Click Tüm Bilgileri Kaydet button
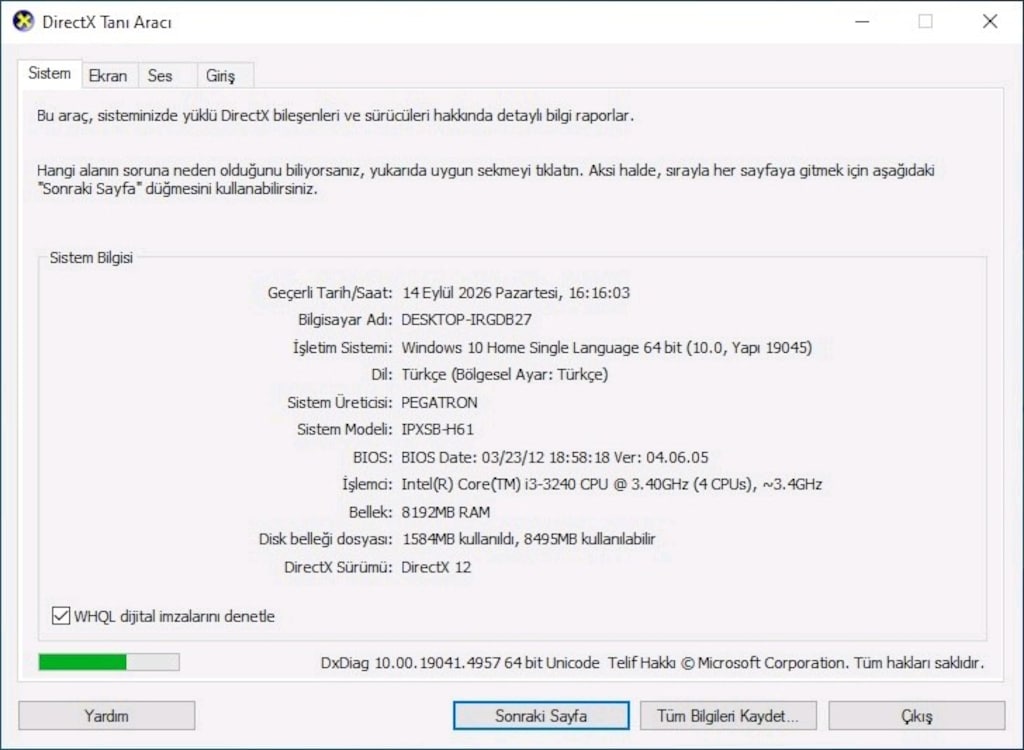The height and width of the screenshot is (750, 1024). click(728, 716)
